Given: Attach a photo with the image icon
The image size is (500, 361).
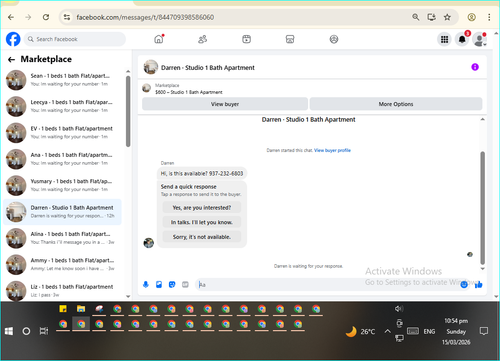Looking at the screenshot, I should pyautogui.click(x=159, y=284).
